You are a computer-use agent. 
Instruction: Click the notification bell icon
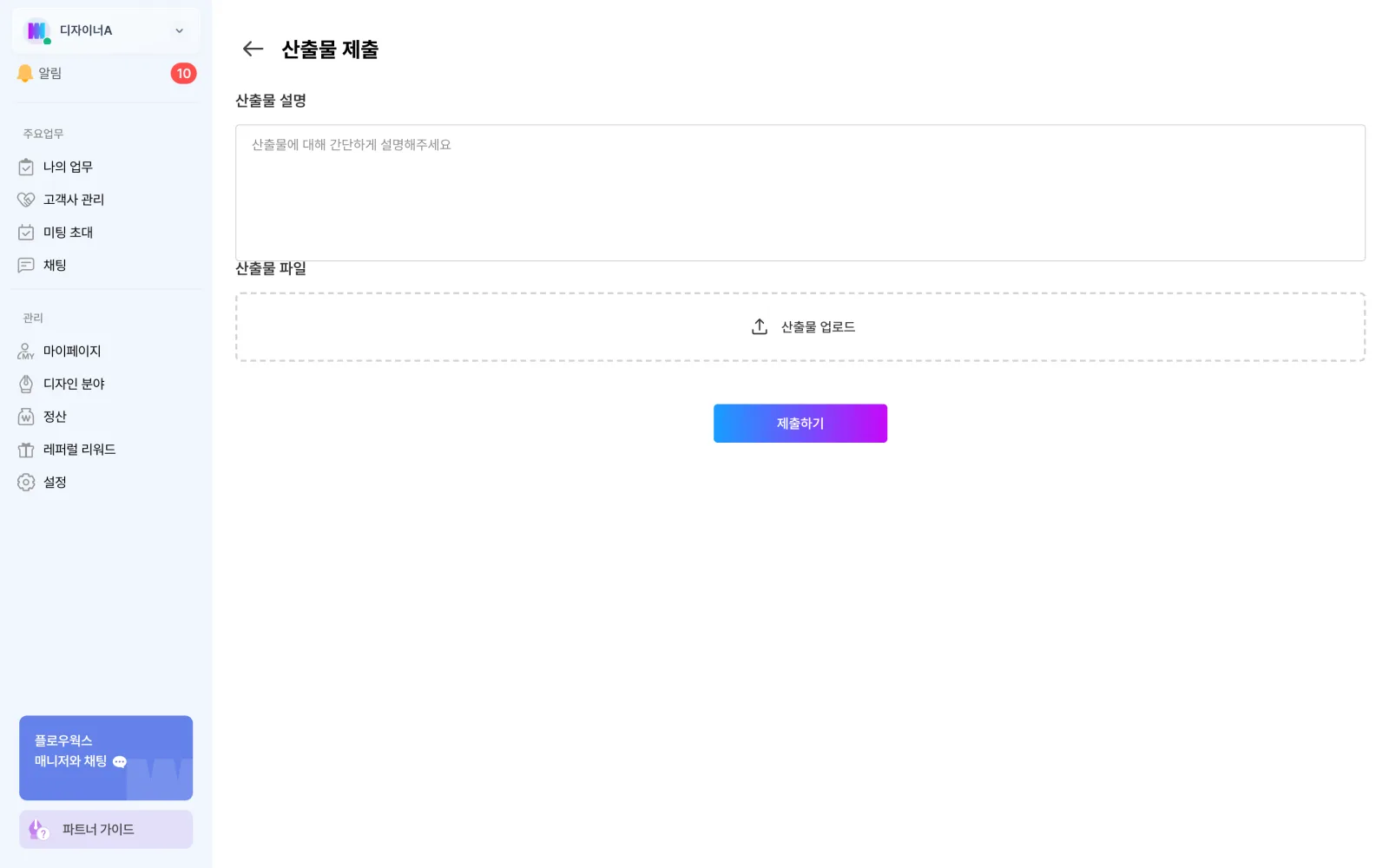[x=25, y=74]
